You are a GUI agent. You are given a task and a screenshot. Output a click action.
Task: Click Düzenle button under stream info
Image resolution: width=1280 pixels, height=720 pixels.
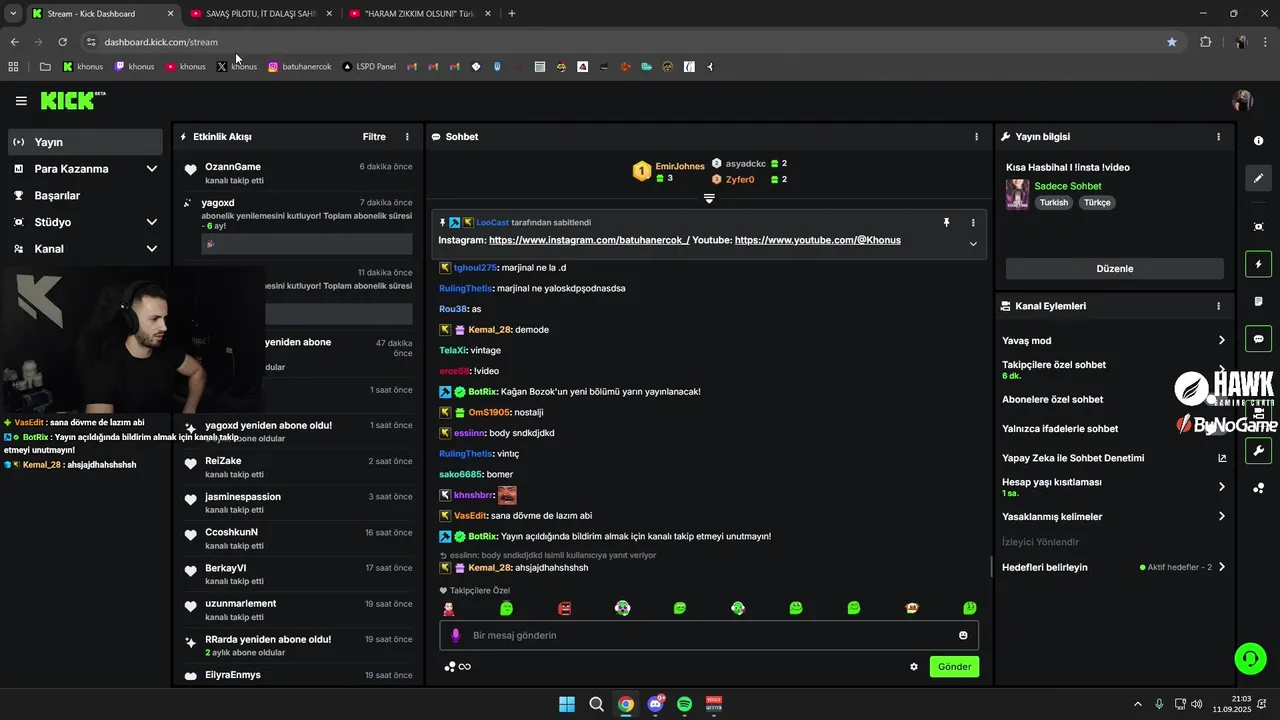click(x=1114, y=268)
